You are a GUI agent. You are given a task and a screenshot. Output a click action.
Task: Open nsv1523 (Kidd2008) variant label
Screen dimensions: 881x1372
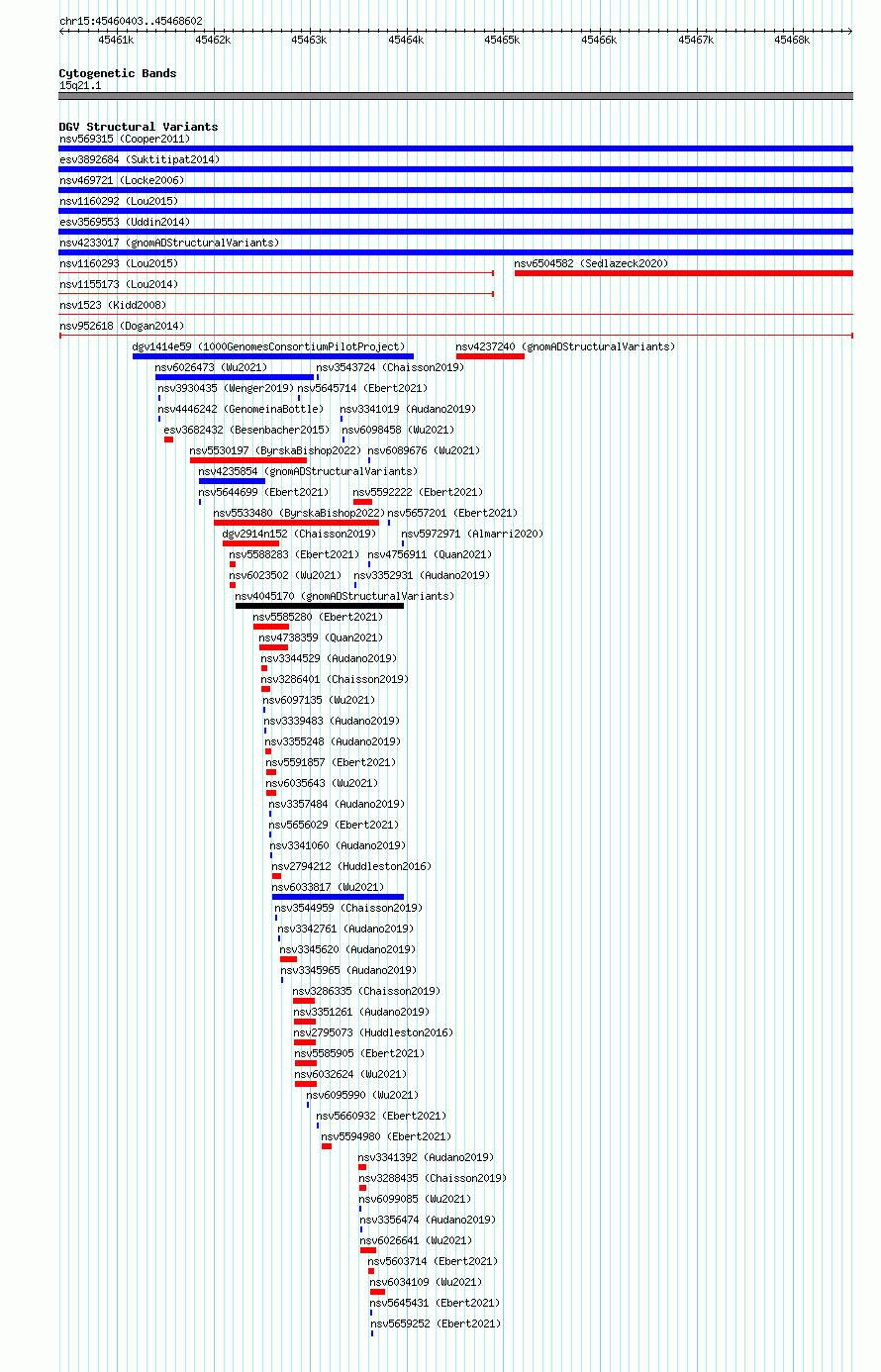(113, 306)
